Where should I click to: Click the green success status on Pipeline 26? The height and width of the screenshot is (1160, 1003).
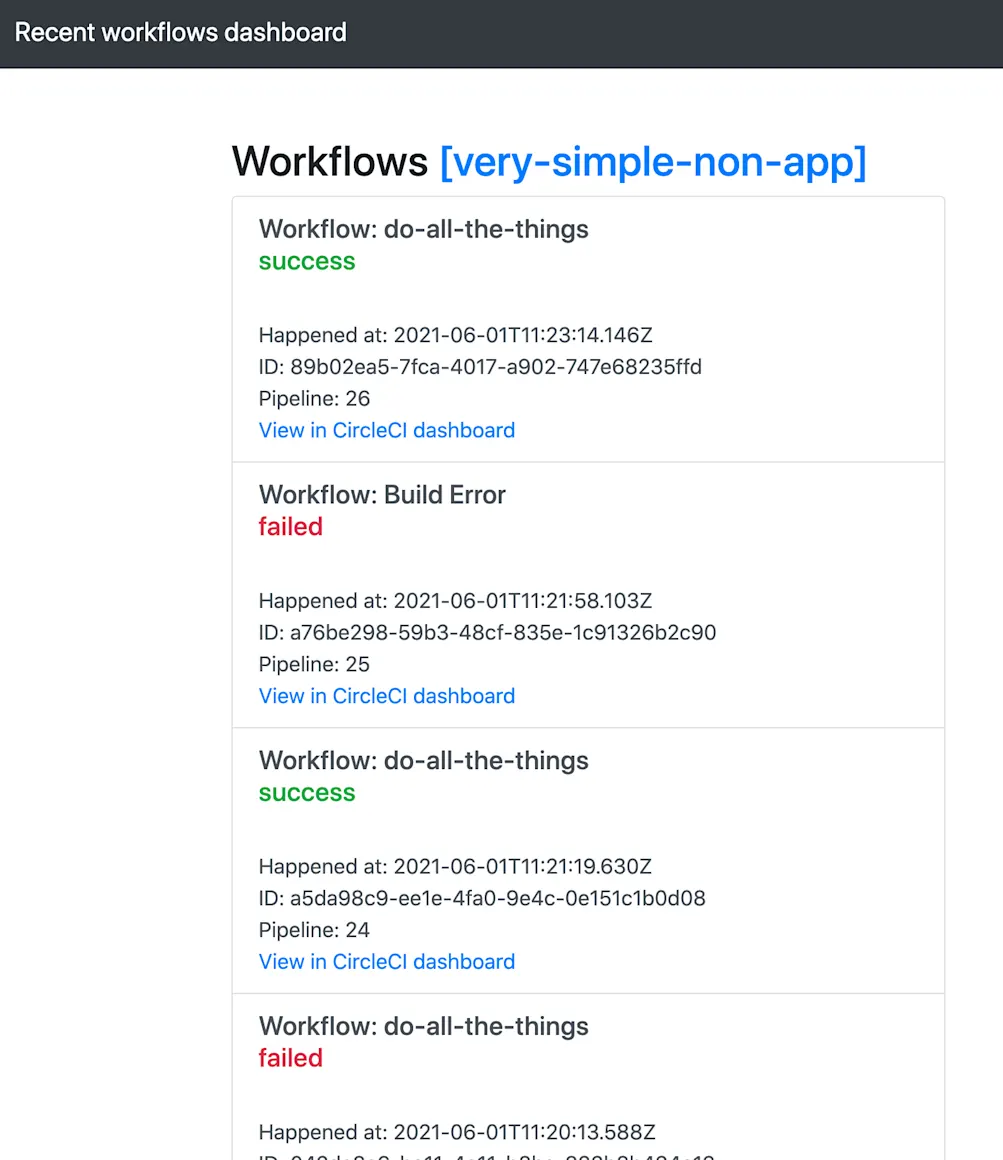tap(306, 261)
